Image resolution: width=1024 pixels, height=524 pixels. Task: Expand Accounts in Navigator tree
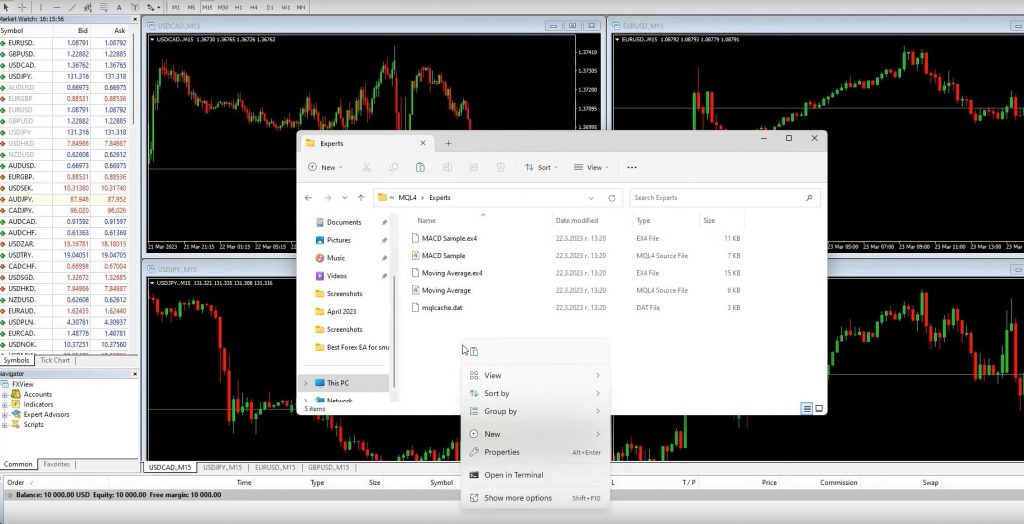(x=5, y=395)
